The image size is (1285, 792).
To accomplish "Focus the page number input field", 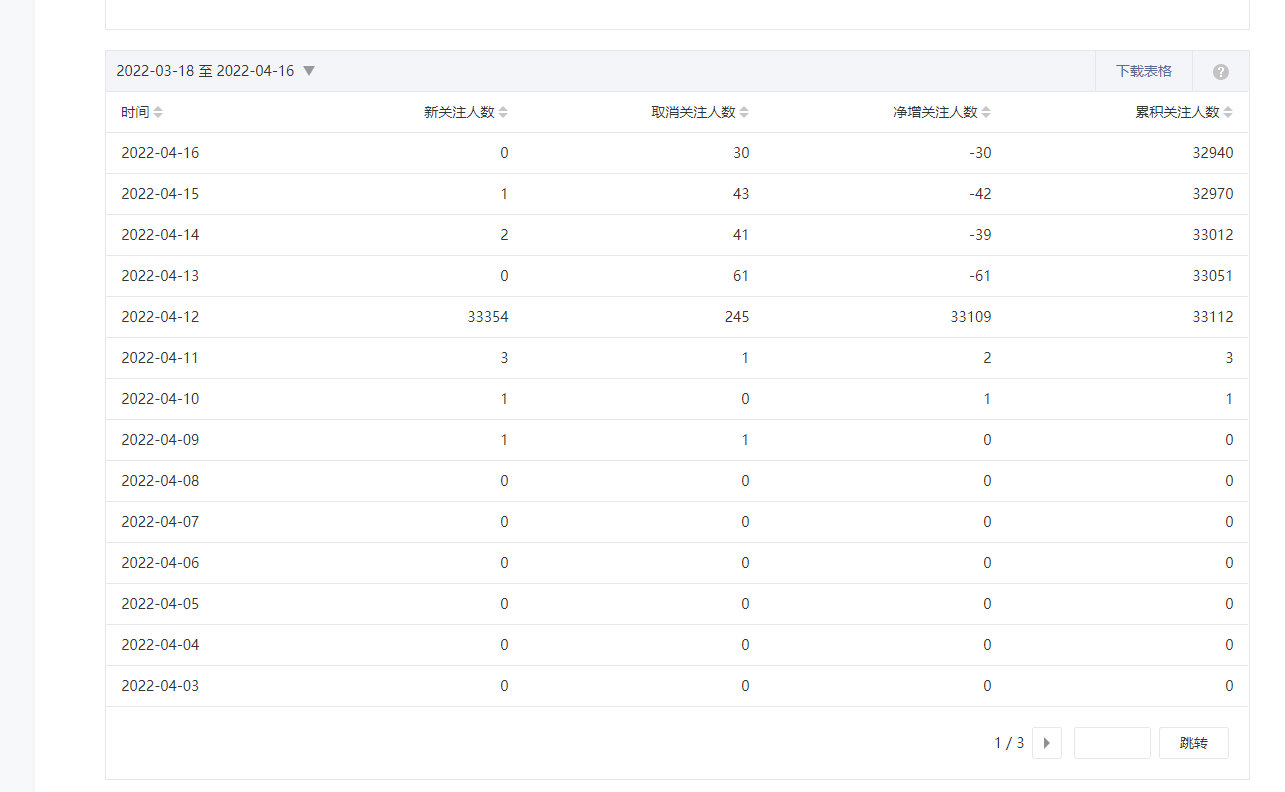I will click(1111, 743).
